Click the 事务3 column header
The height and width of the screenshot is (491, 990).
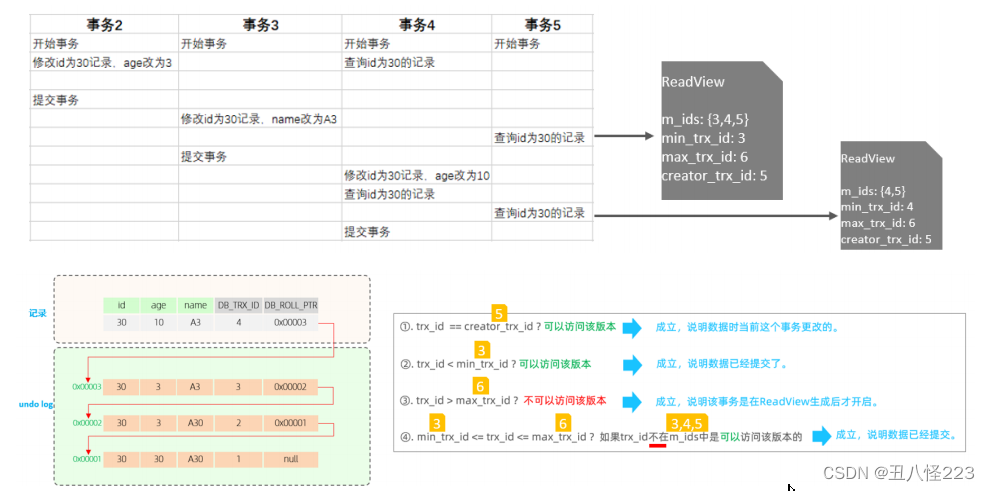(260, 25)
